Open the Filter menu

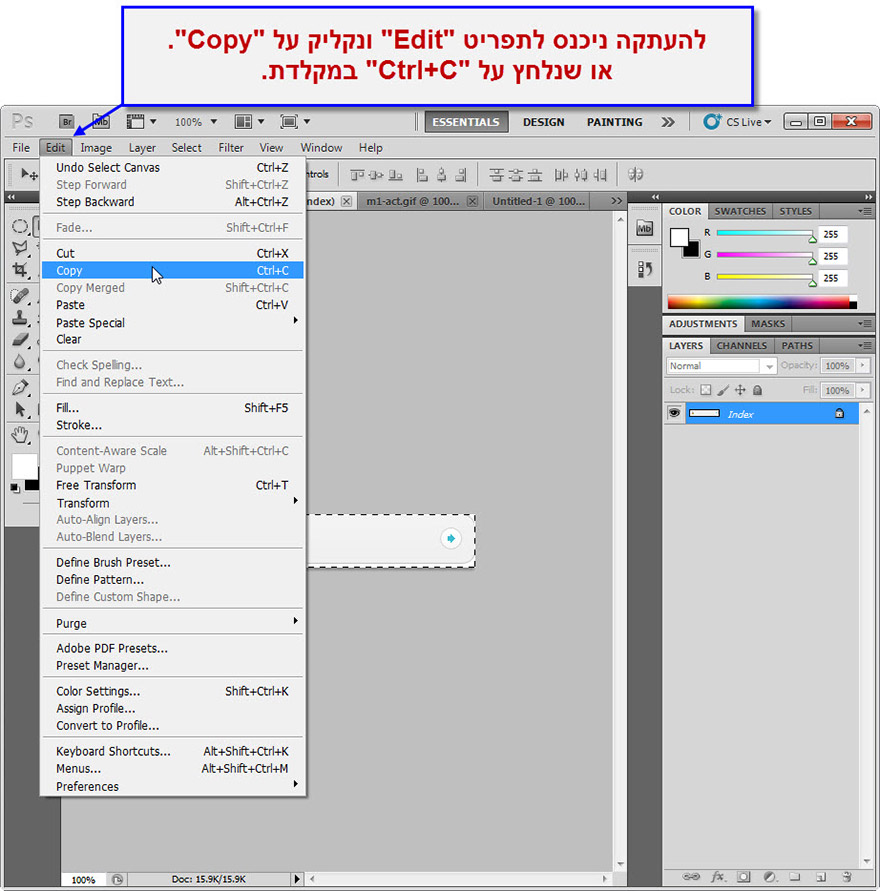click(231, 148)
